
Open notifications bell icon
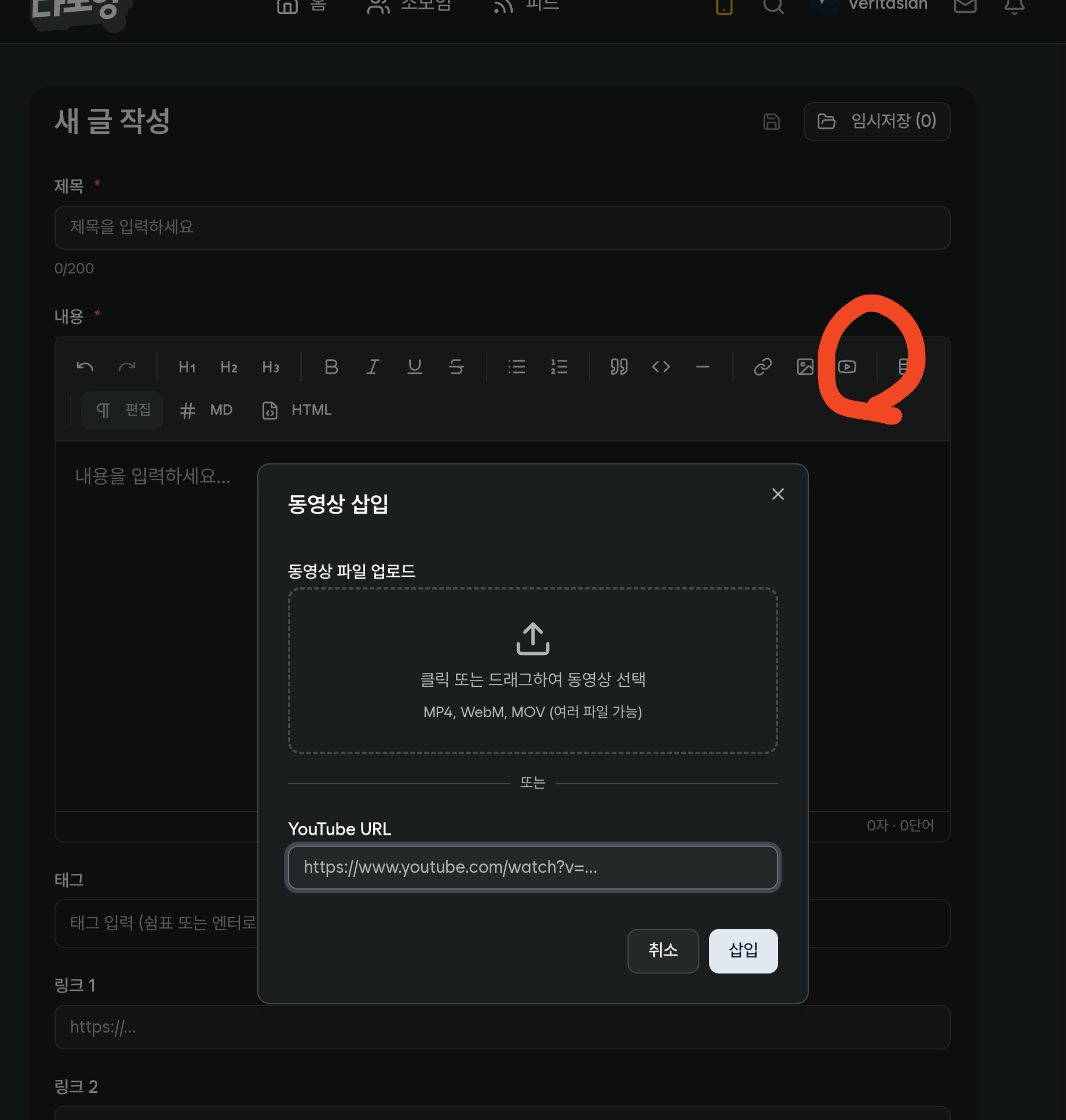(x=1014, y=6)
